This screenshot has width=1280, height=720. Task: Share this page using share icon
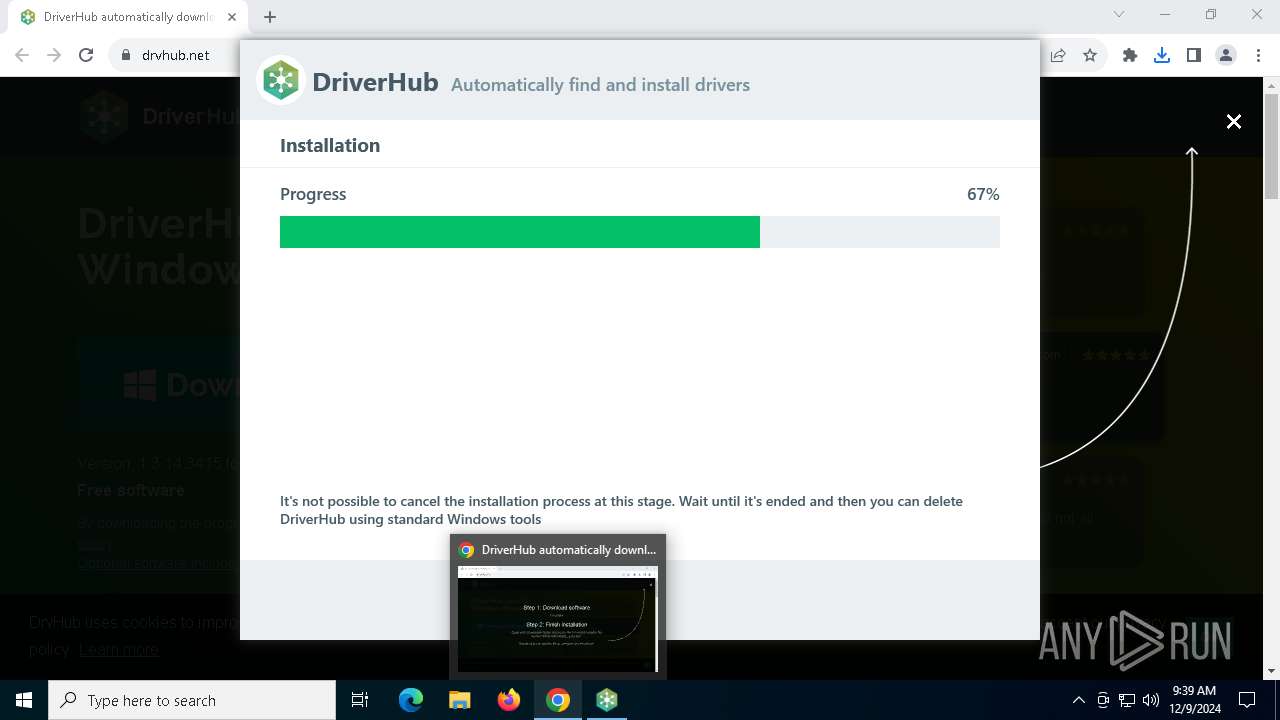pos(1058,55)
